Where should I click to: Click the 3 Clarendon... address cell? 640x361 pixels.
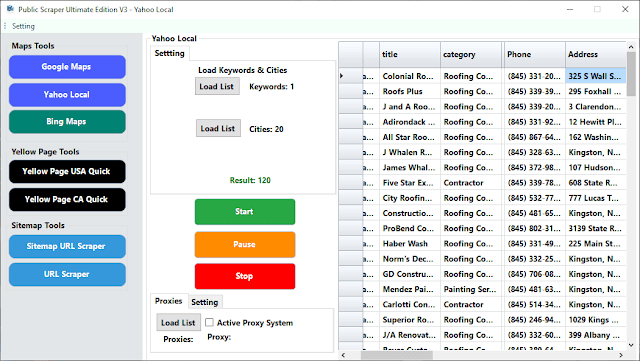(x=596, y=107)
